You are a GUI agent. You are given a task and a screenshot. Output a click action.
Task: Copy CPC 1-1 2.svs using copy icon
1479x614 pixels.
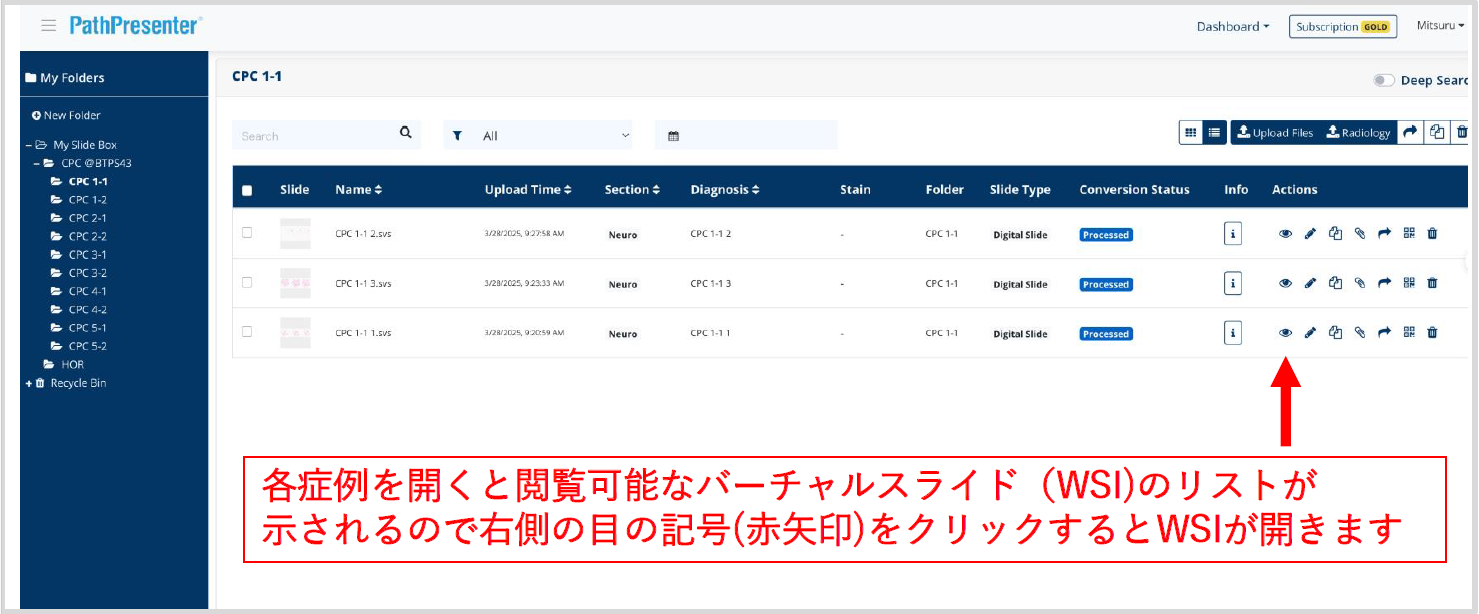coord(1335,234)
